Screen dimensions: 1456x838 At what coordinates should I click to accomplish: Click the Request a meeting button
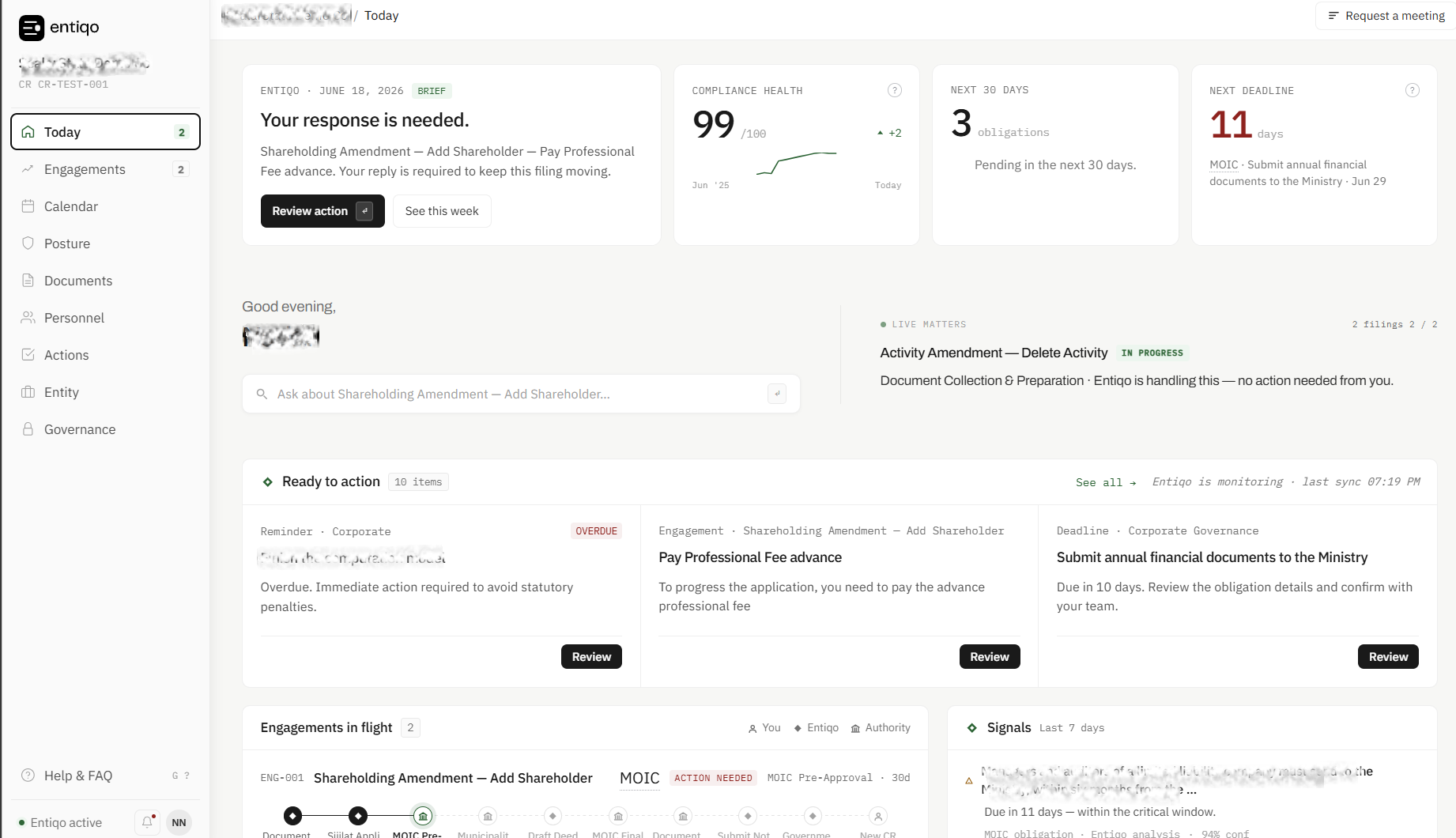[x=1386, y=16]
